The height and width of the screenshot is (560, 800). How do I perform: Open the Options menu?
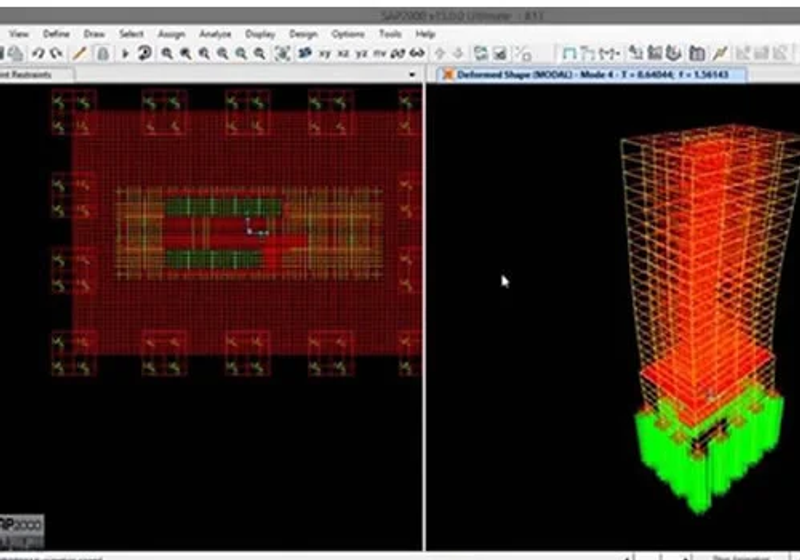(348, 34)
